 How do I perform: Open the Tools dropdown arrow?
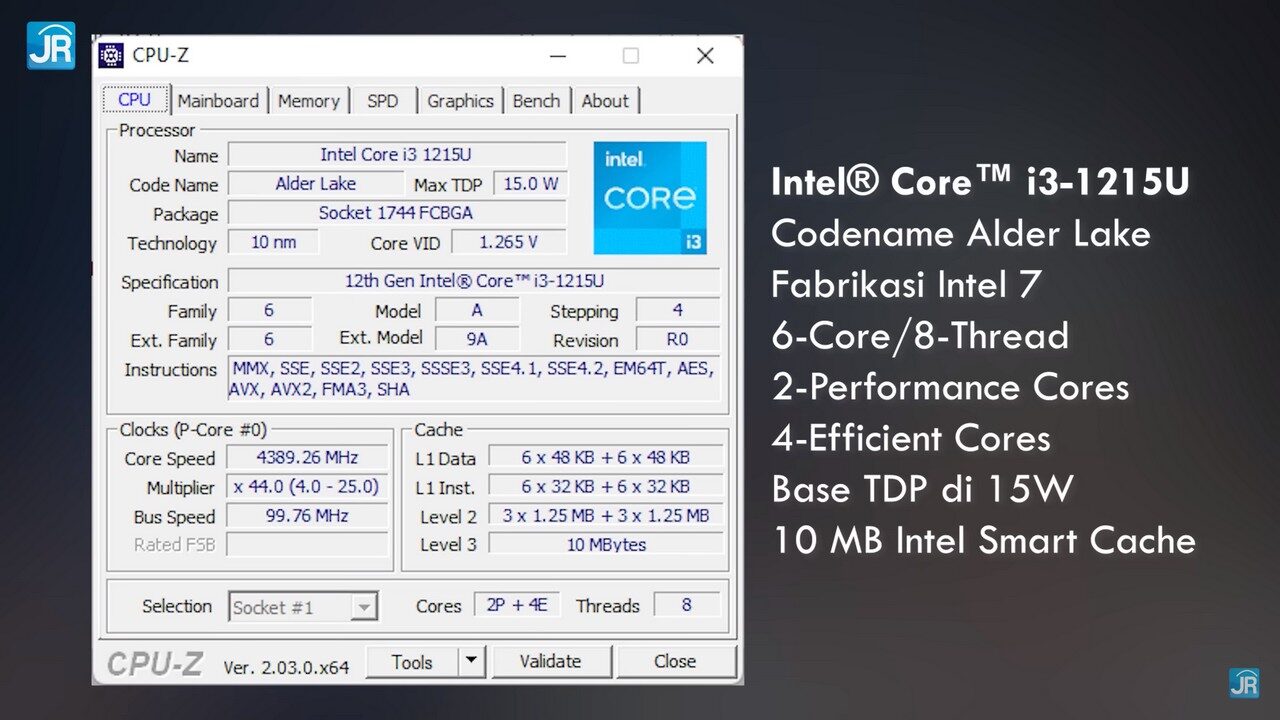point(472,661)
